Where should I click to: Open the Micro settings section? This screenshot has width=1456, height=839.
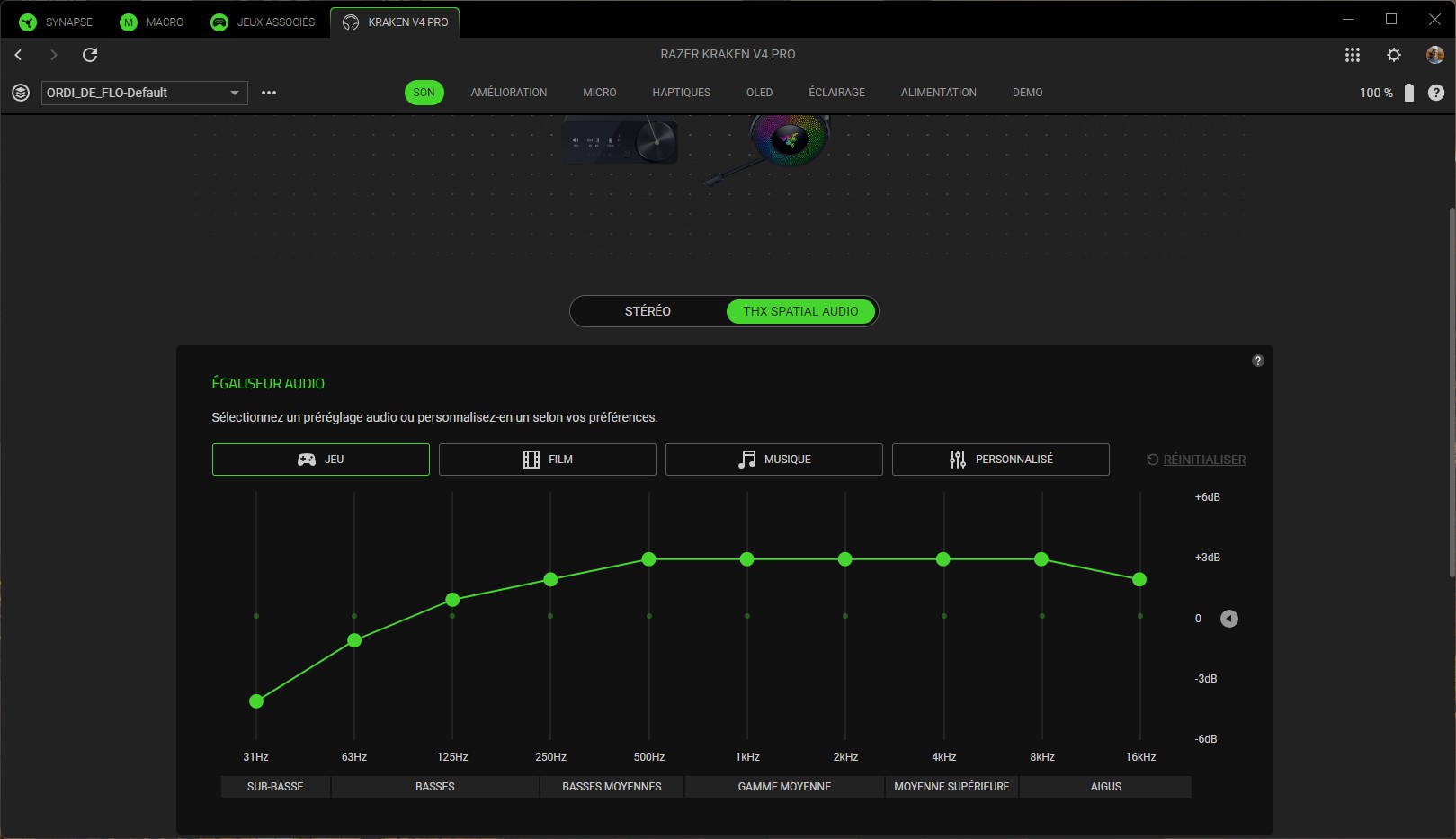tap(600, 93)
